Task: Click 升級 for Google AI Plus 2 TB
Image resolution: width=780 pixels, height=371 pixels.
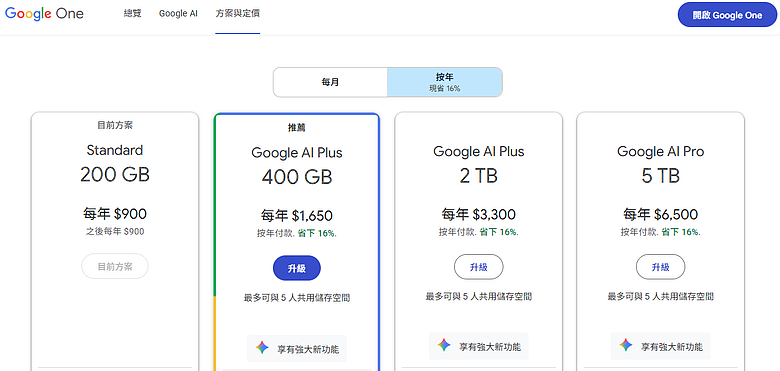Action: click(x=479, y=267)
